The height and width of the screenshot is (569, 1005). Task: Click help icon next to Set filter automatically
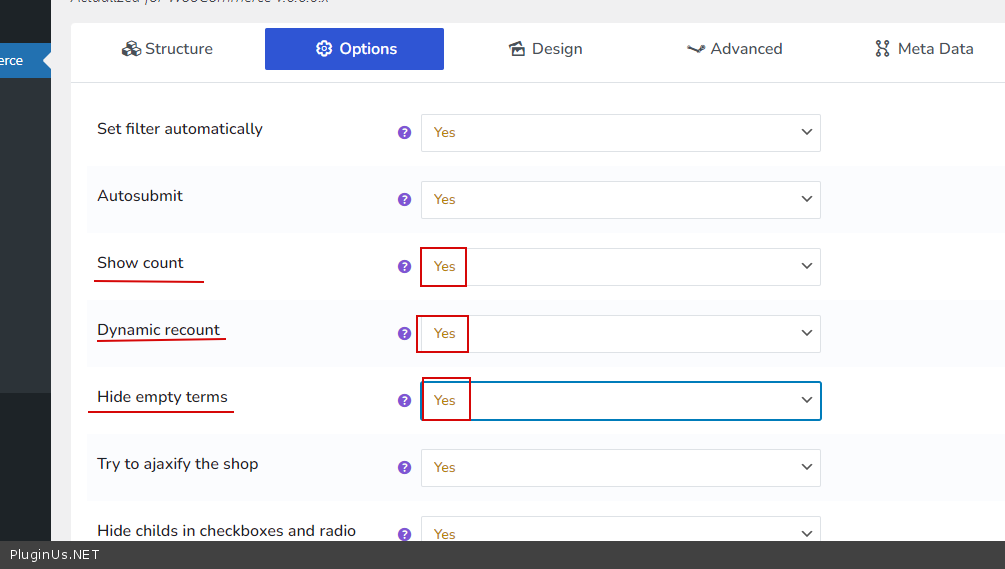coord(404,132)
